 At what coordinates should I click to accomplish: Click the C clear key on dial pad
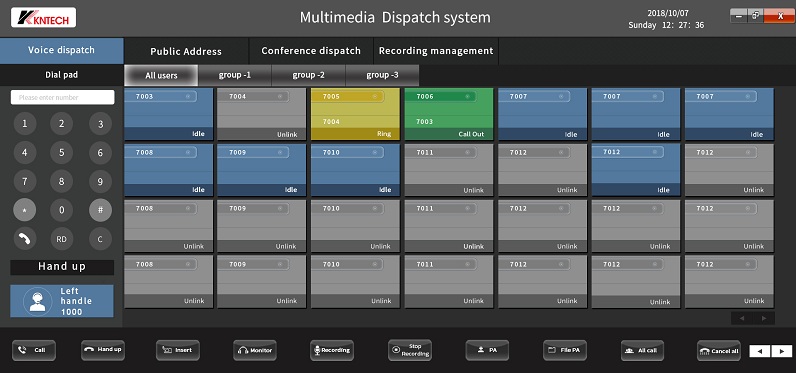[x=100, y=239]
